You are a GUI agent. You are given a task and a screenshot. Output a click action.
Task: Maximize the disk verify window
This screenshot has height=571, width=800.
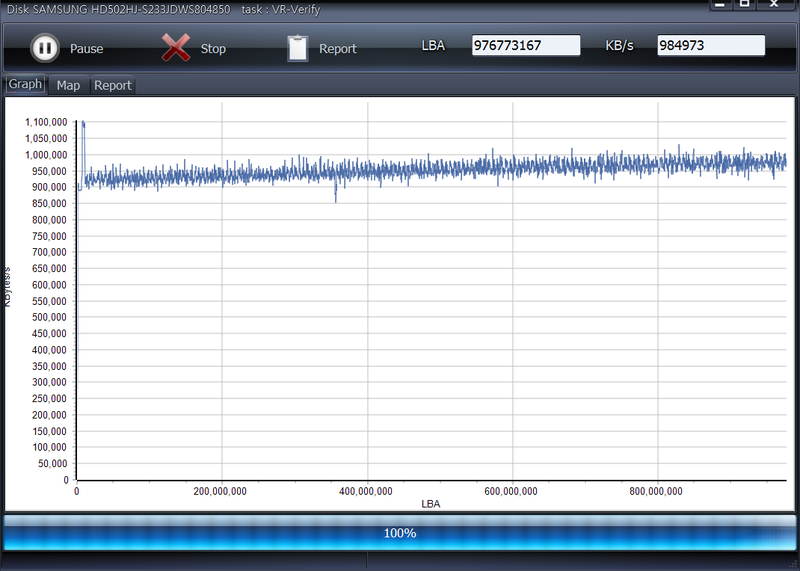(746, 4)
